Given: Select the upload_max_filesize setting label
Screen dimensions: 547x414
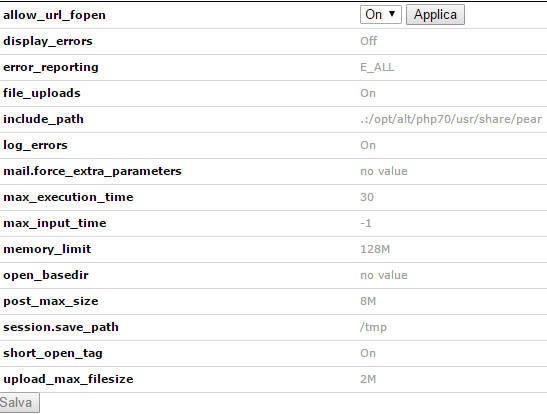Looking at the screenshot, I should pos(68,379).
